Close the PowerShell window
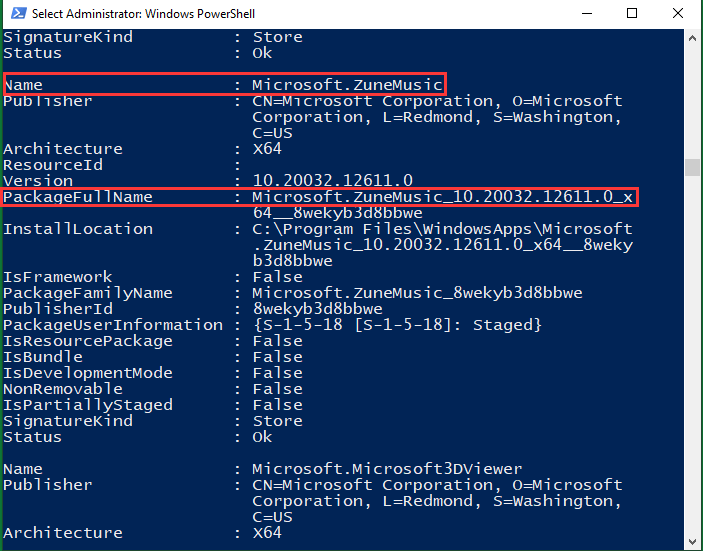This screenshot has width=703, height=551. click(x=678, y=13)
